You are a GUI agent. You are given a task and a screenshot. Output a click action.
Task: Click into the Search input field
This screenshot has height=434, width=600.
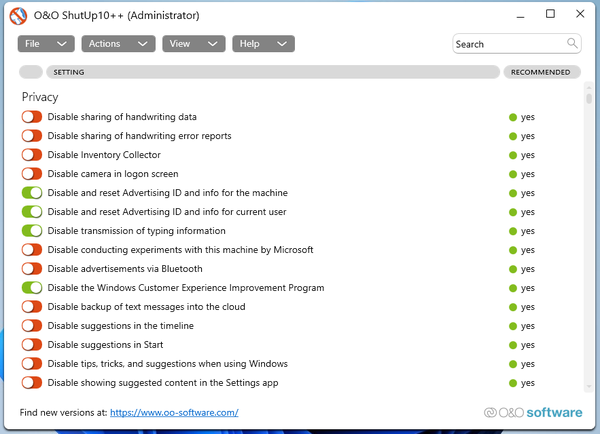click(508, 44)
